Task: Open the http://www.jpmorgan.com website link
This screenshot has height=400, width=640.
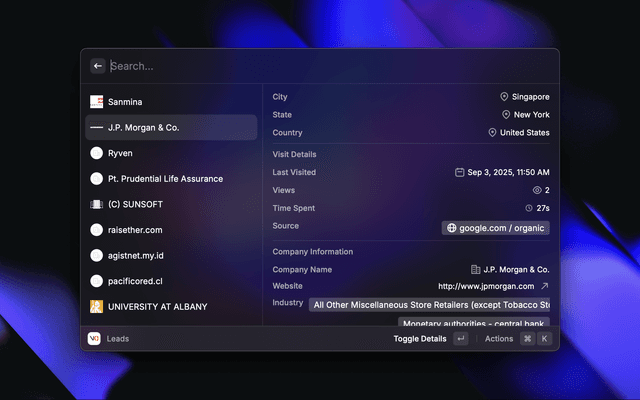Action: pos(485,286)
